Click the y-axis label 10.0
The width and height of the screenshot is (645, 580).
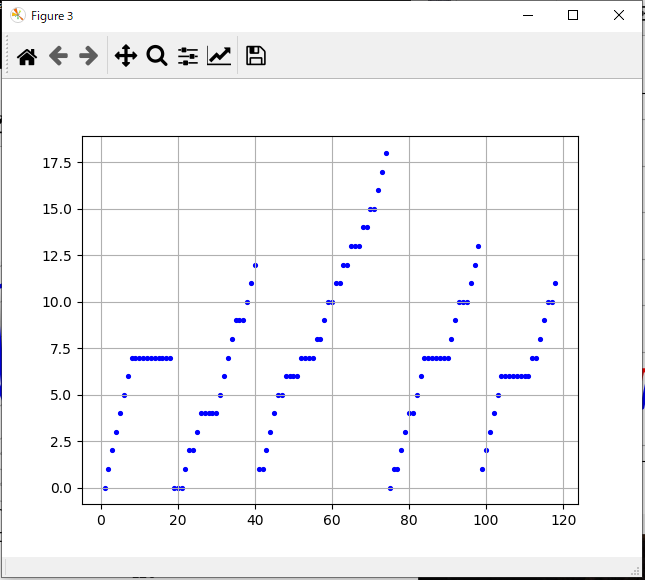pyautogui.click(x=57, y=302)
